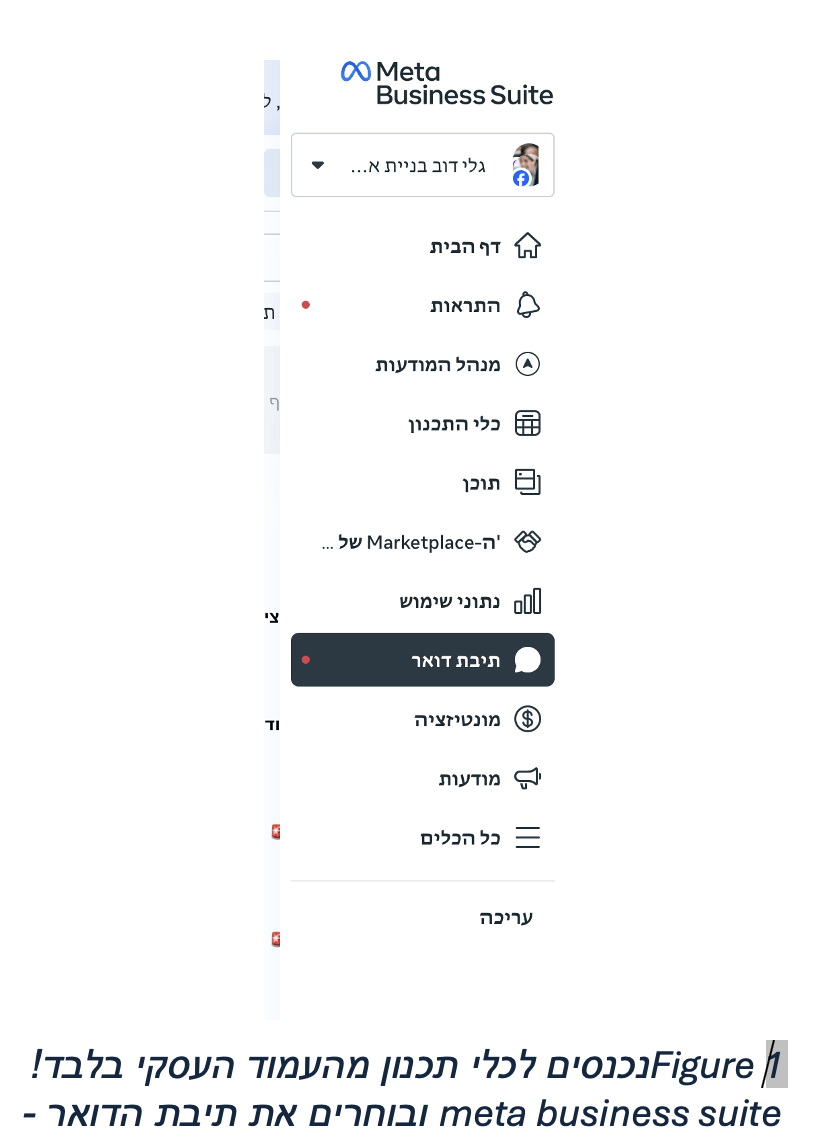Select the דף הבית menu item
The width and height of the screenshot is (816, 1148).
click(x=465, y=246)
